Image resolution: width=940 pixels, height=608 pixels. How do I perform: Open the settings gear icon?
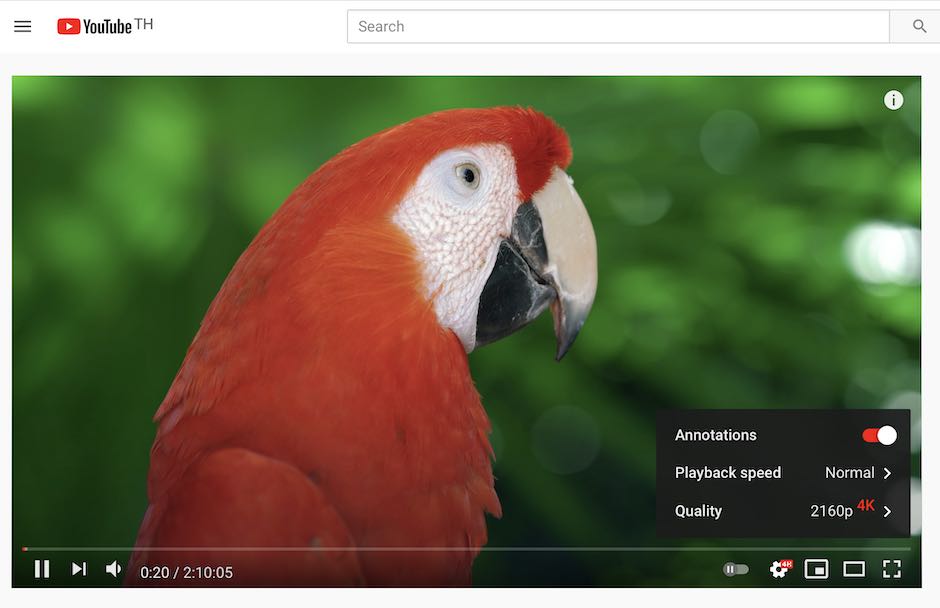tap(780, 568)
